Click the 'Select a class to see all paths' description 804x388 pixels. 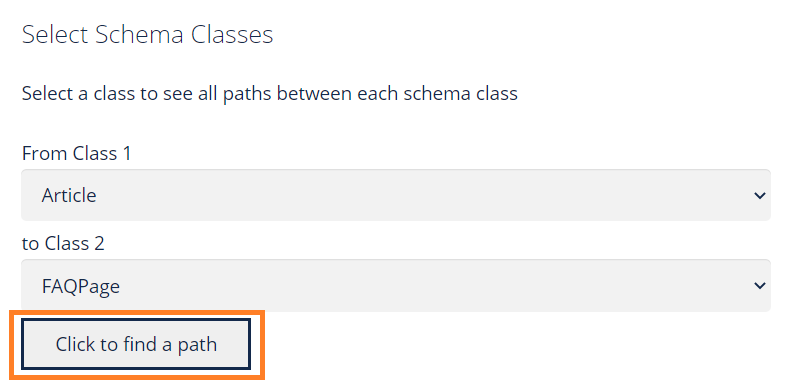point(270,94)
